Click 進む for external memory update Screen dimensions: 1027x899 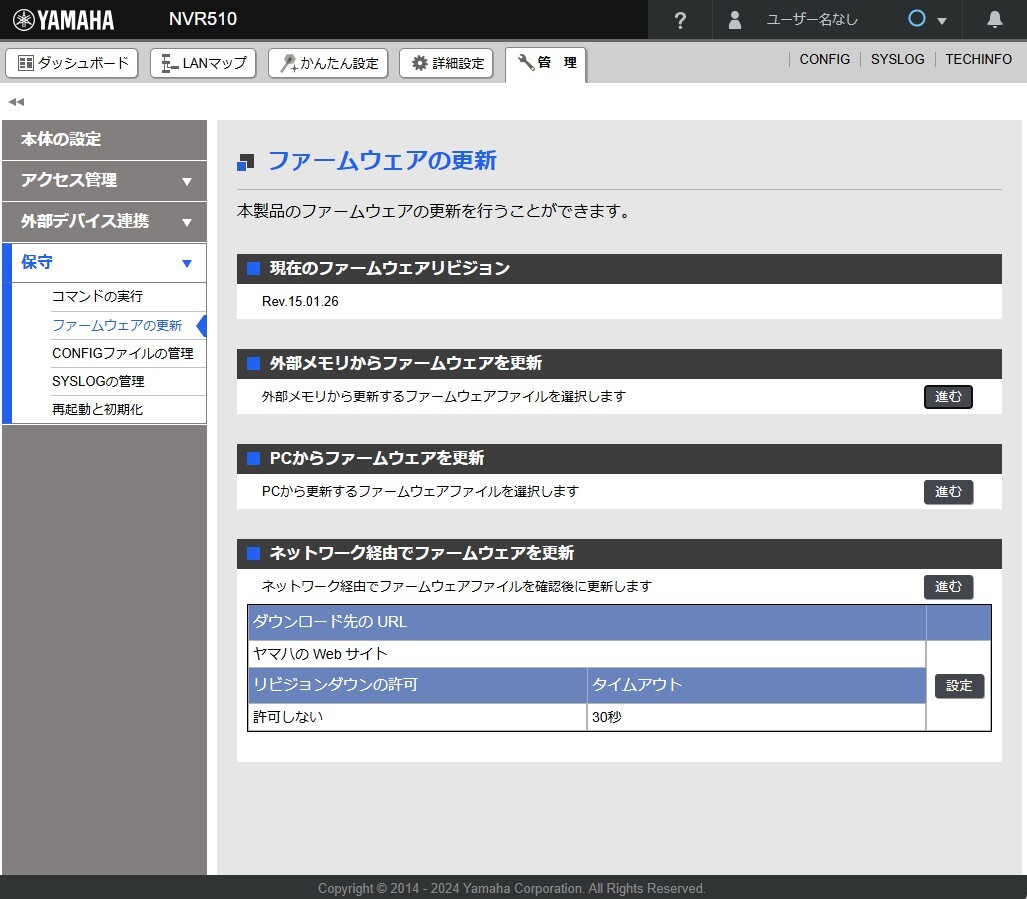pos(947,397)
